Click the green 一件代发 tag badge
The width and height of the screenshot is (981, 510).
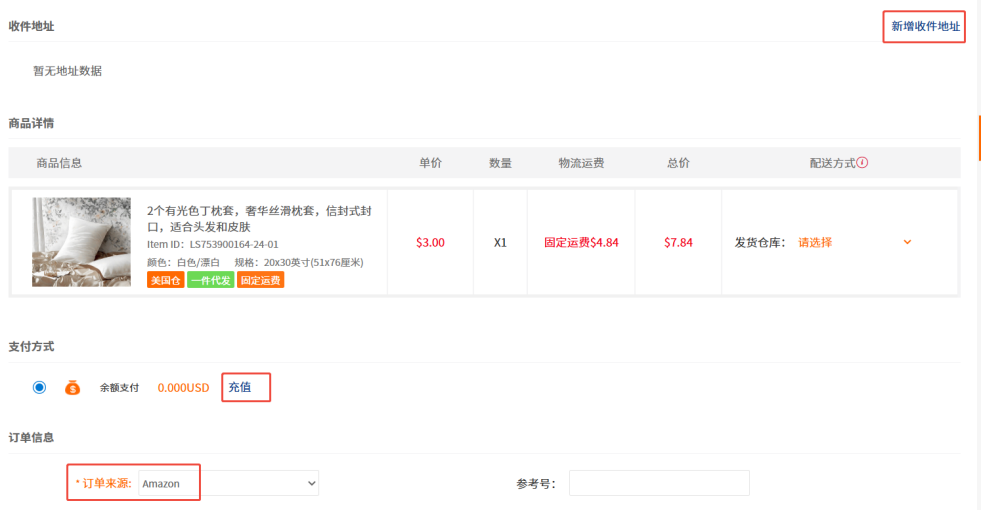pos(211,280)
